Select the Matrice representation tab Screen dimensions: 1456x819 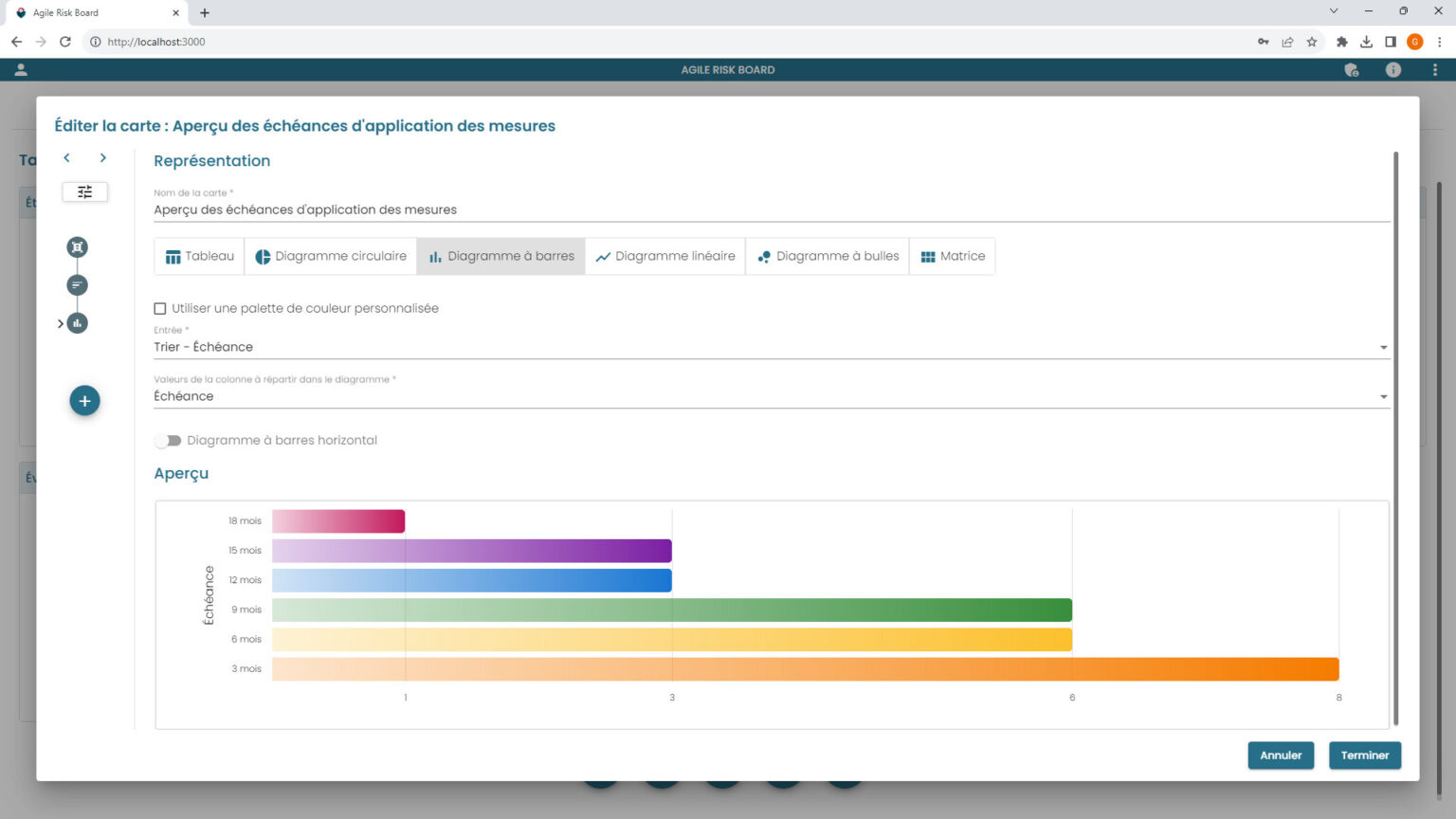point(953,257)
